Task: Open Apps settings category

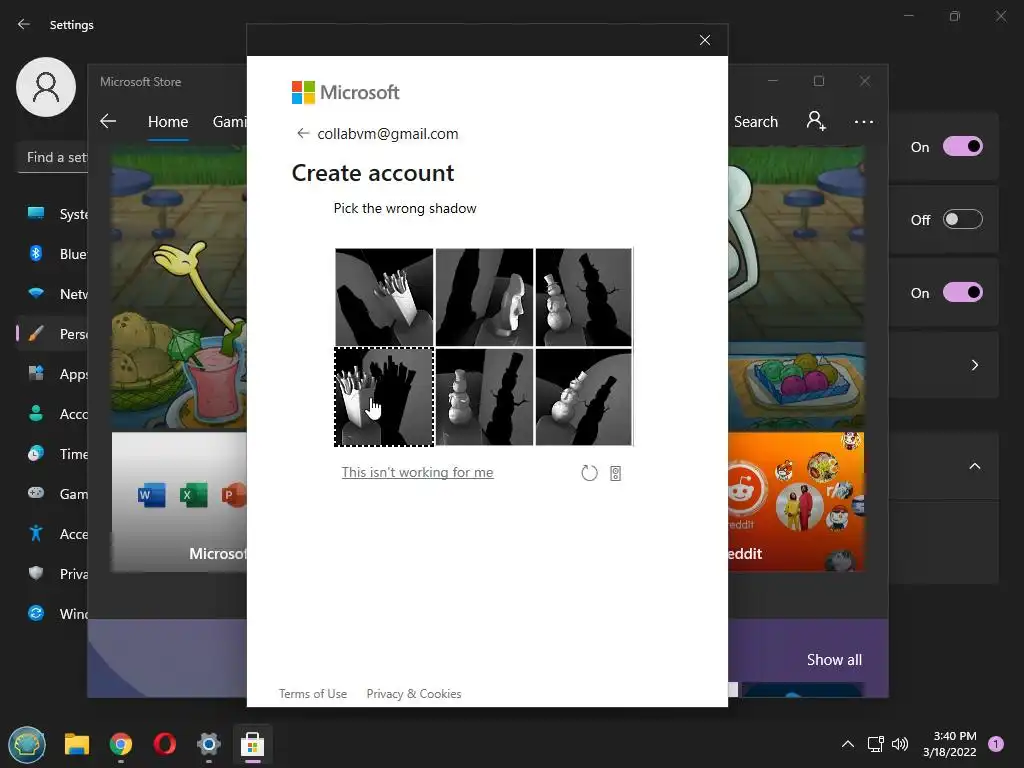Action: 52,374
